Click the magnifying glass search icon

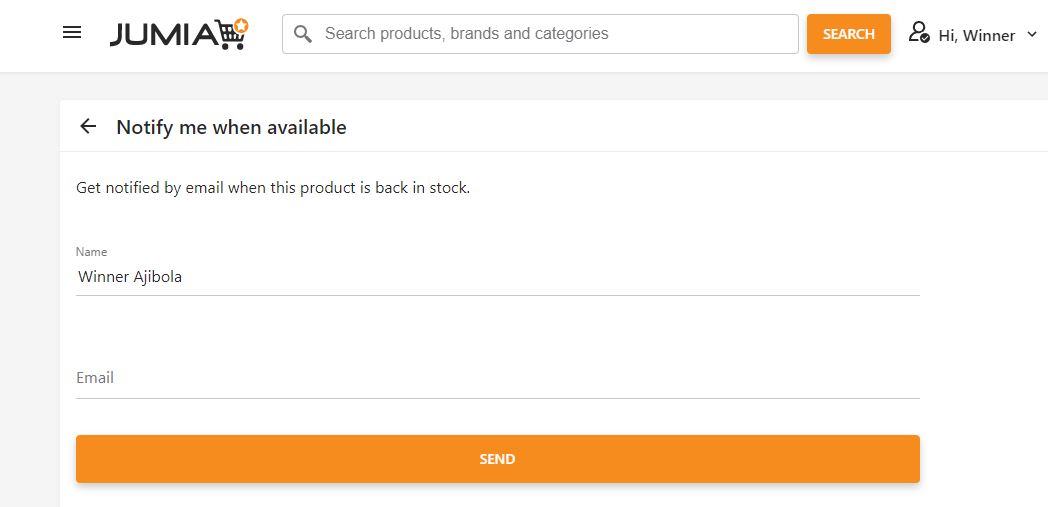pyautogui.click(x=303, y=34)
